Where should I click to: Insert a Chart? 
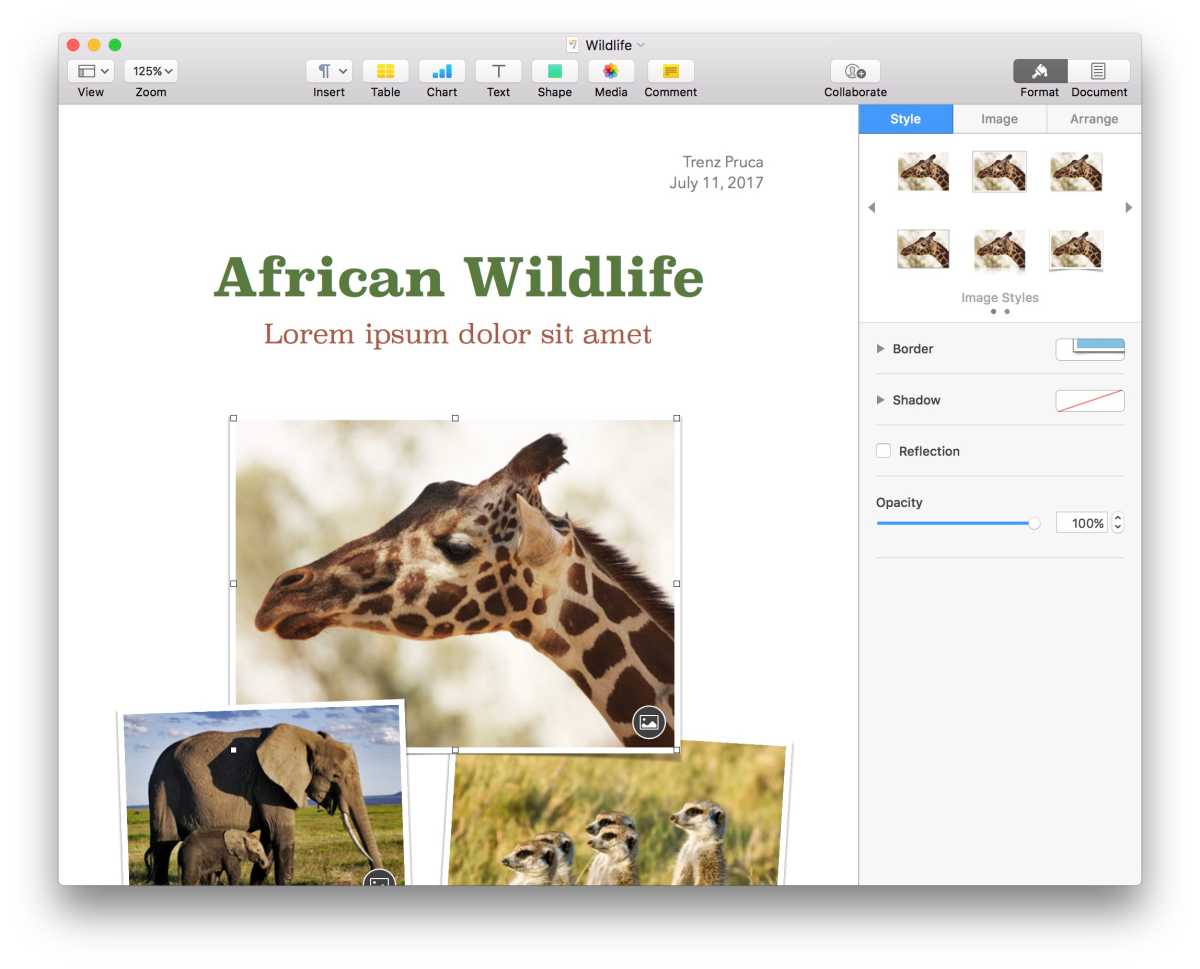click(x=441, y=72)
